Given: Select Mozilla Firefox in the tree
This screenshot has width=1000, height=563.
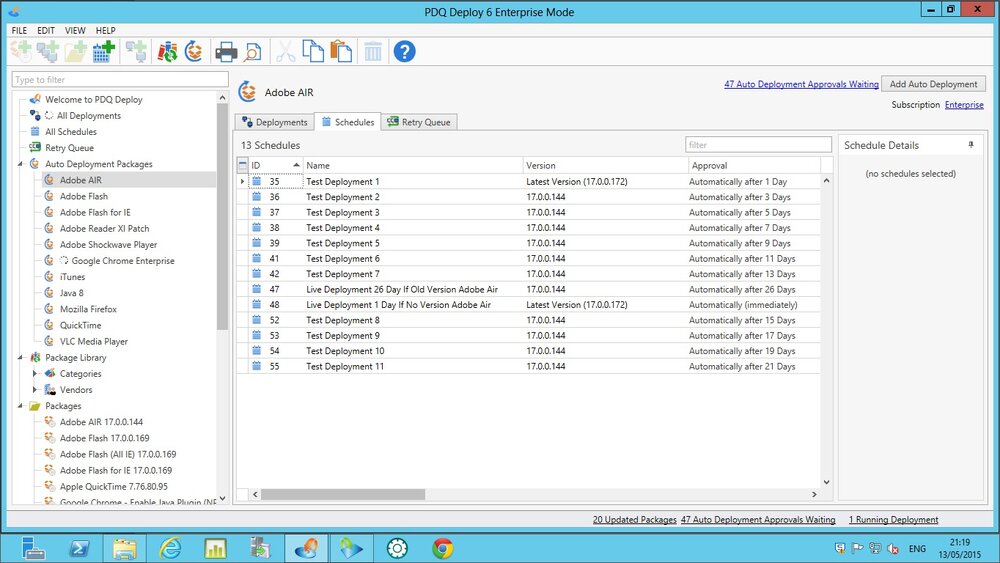Looking at the screenshot, I should tap(88, 309).
